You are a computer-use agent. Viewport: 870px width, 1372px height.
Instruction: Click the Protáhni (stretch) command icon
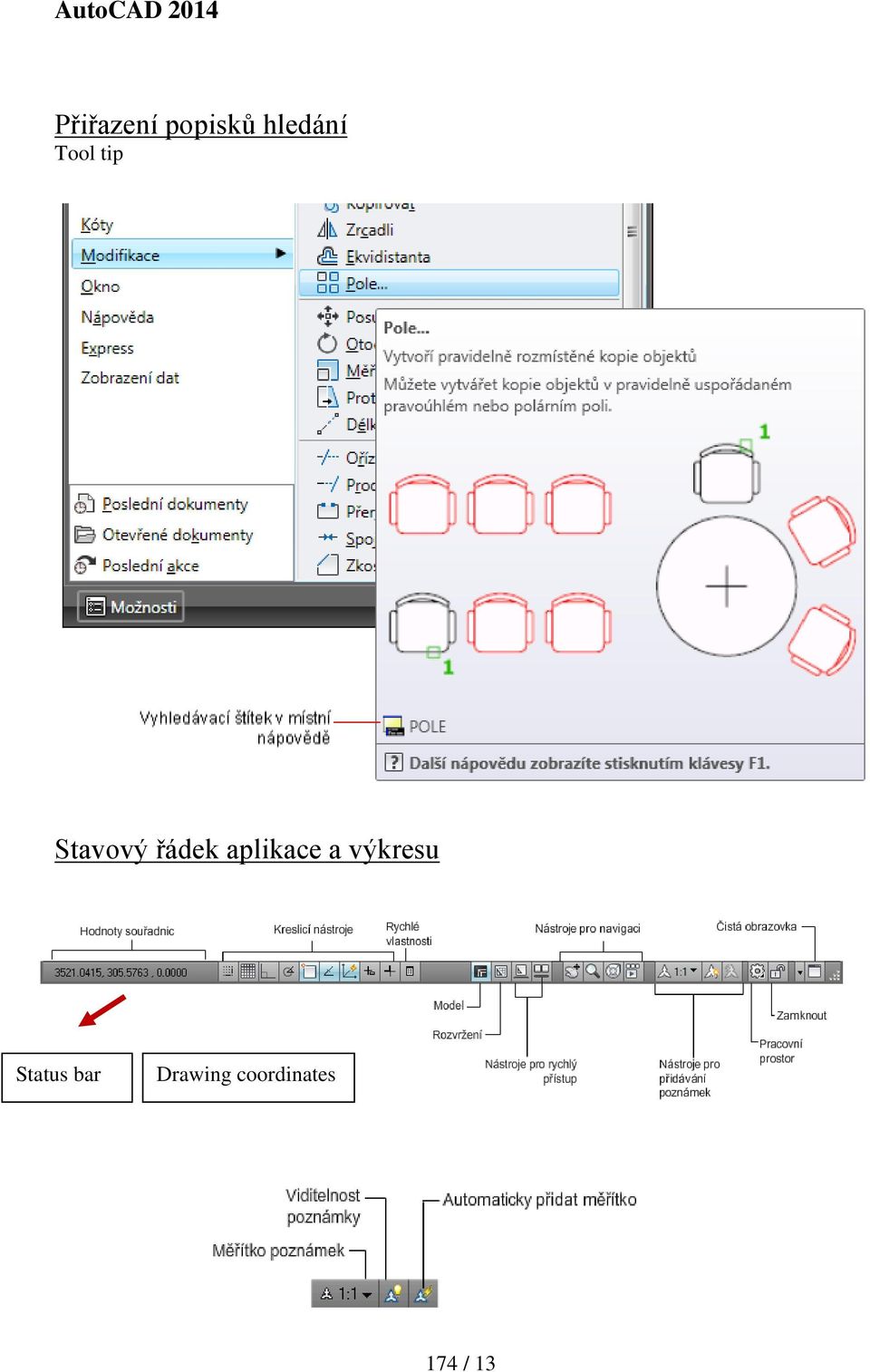pyautogui.click(x=327, y=397)
